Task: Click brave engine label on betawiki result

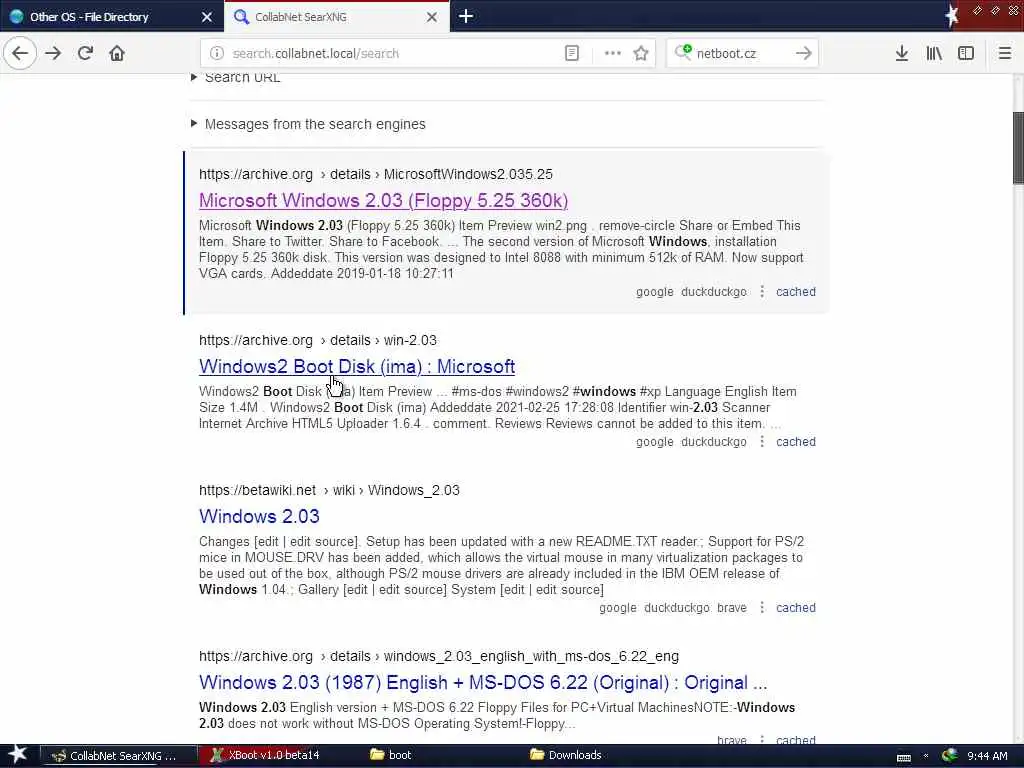Action: [x=731, y=608]
